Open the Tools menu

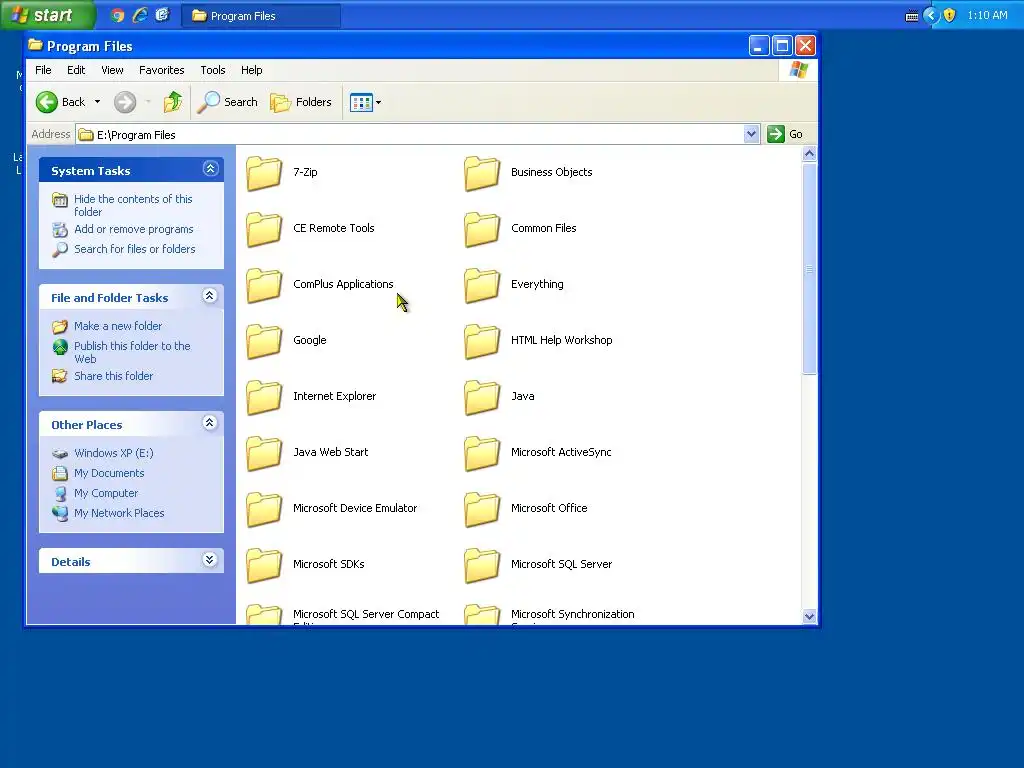(213, 70)
